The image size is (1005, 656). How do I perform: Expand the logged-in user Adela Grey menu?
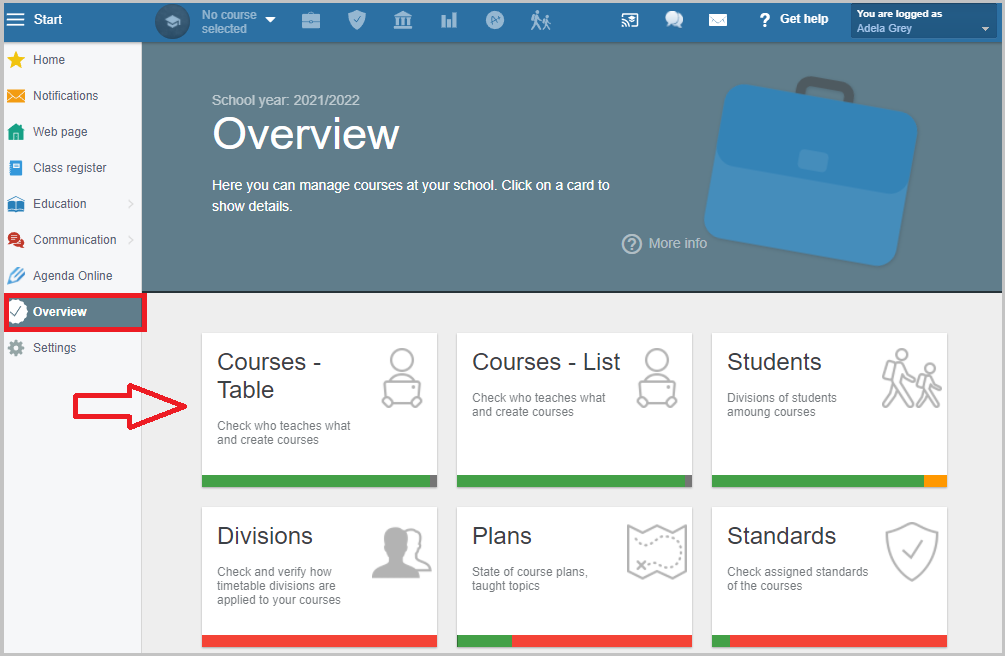924,21
